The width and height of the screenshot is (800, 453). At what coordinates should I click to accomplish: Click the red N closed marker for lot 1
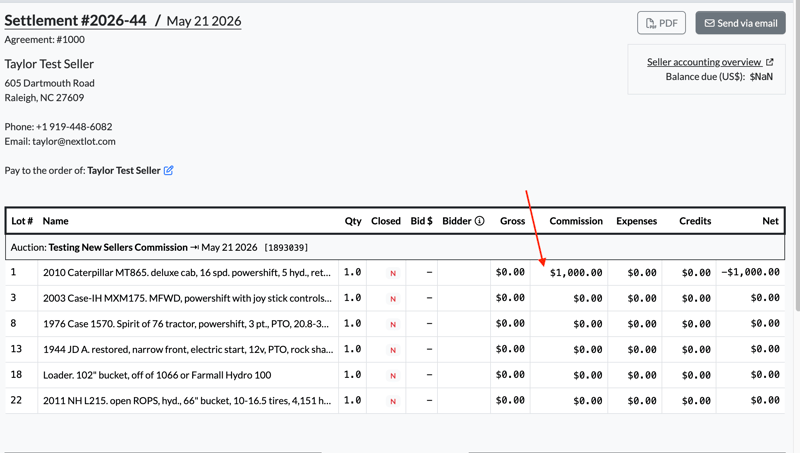click(x=393, y=273)
